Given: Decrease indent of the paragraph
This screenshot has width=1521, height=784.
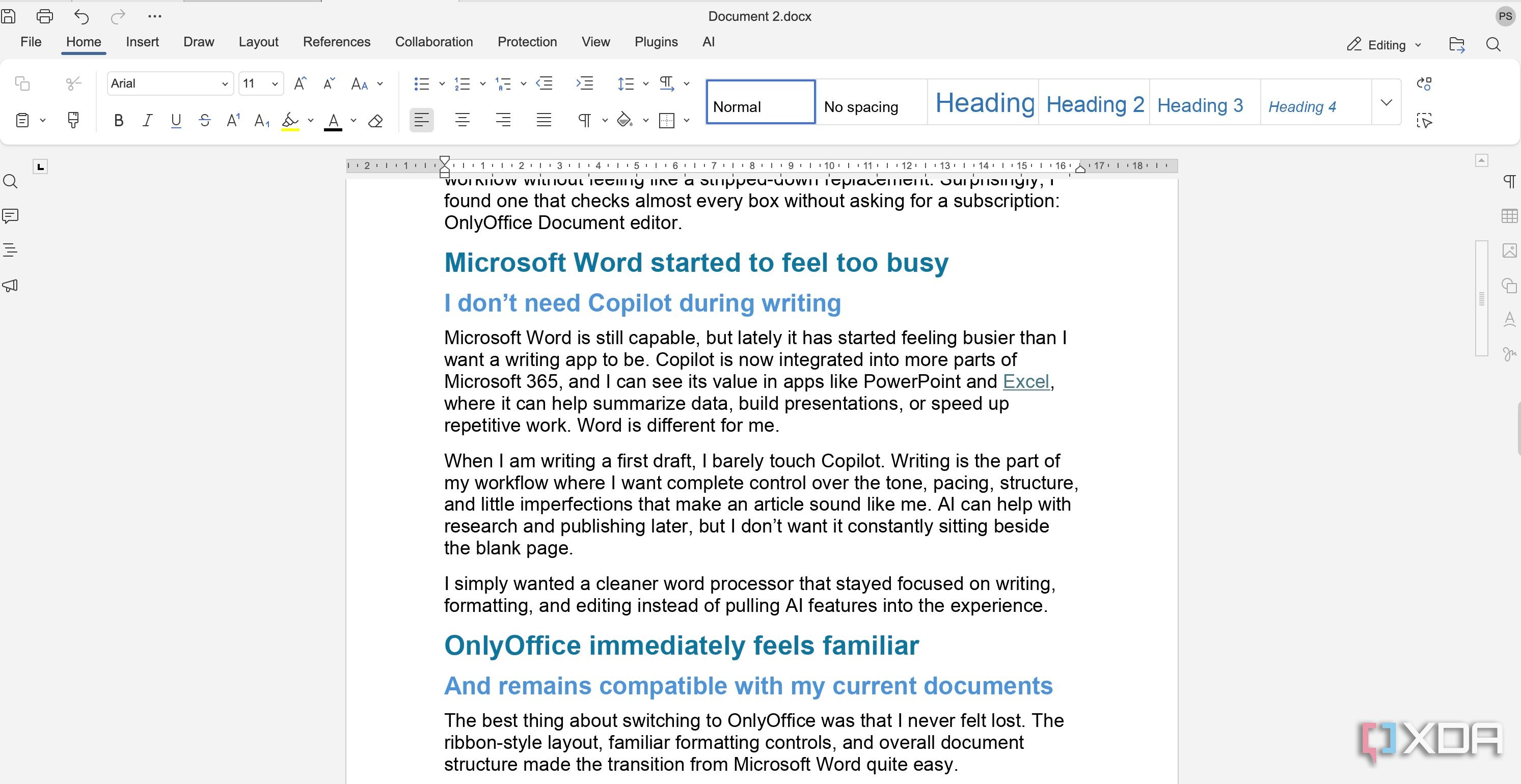Looking at the screenshot, I should tap(544, 84).
